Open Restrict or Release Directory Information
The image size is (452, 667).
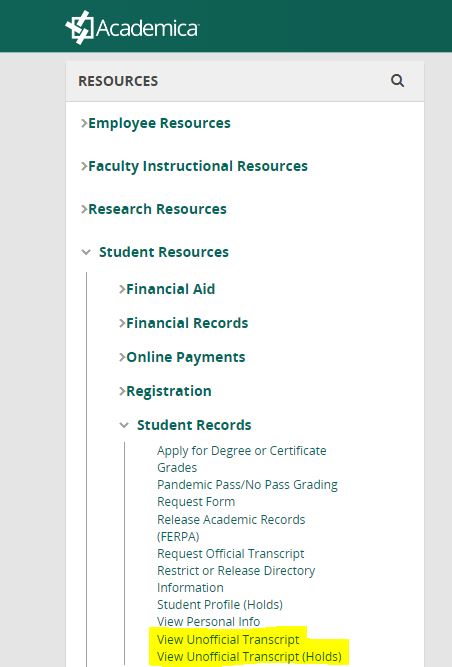click(236, 579)
